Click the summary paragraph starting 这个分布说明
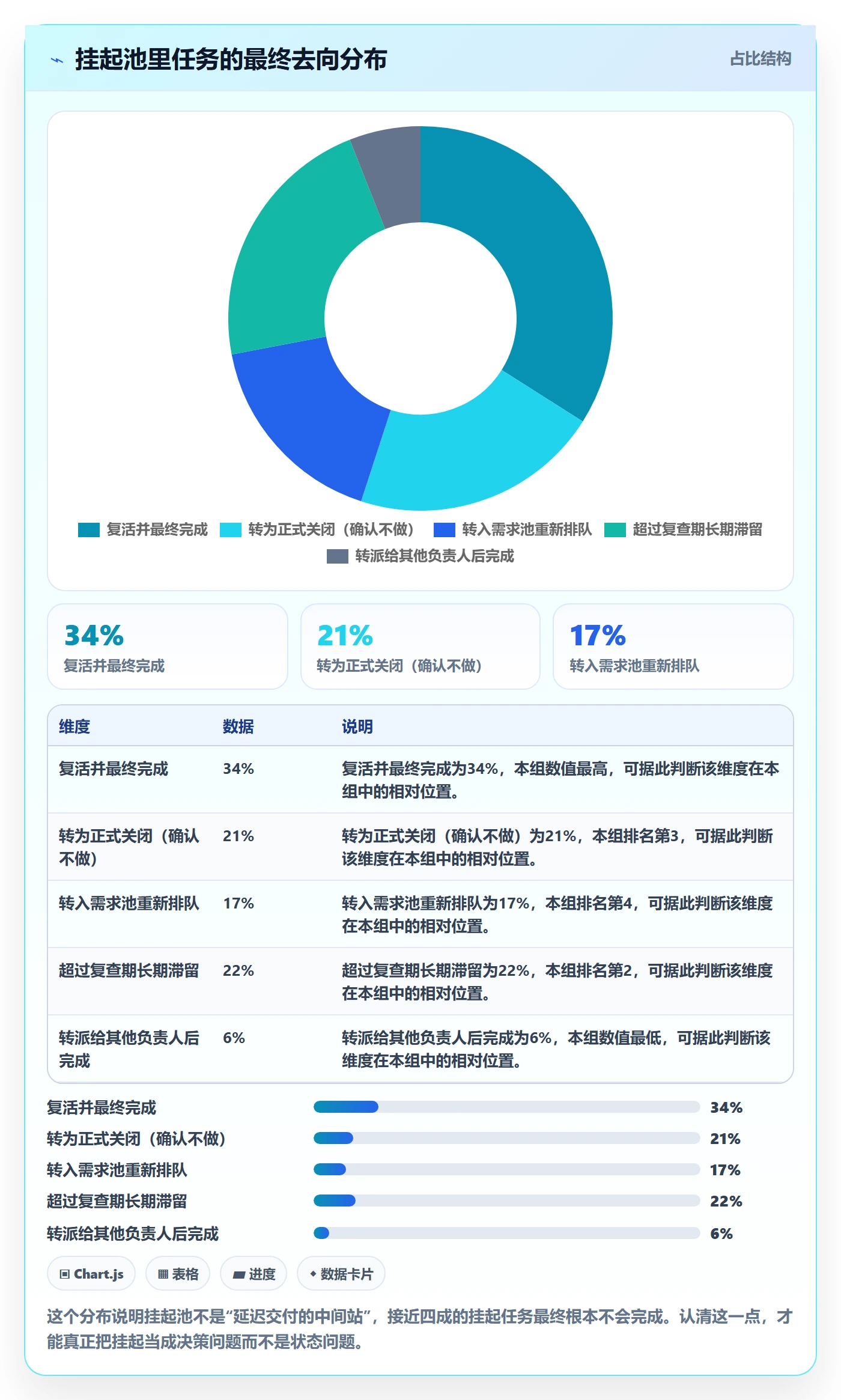Image resolution: width=841 pixels, height=1400 pixels. click(x=420, y=1329)
